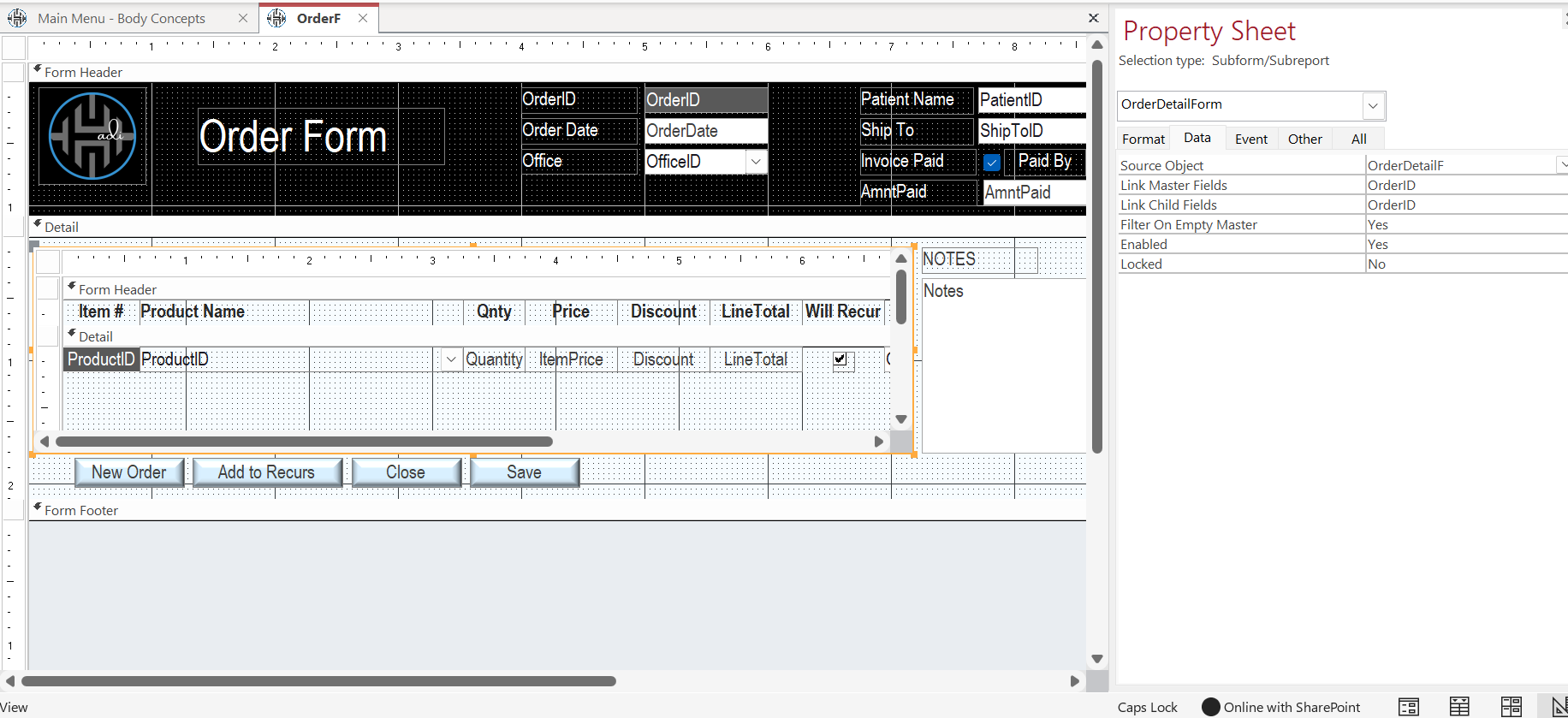
Task: Close the Main Menu - Body Concepts tab
Action: coord(243,18)
